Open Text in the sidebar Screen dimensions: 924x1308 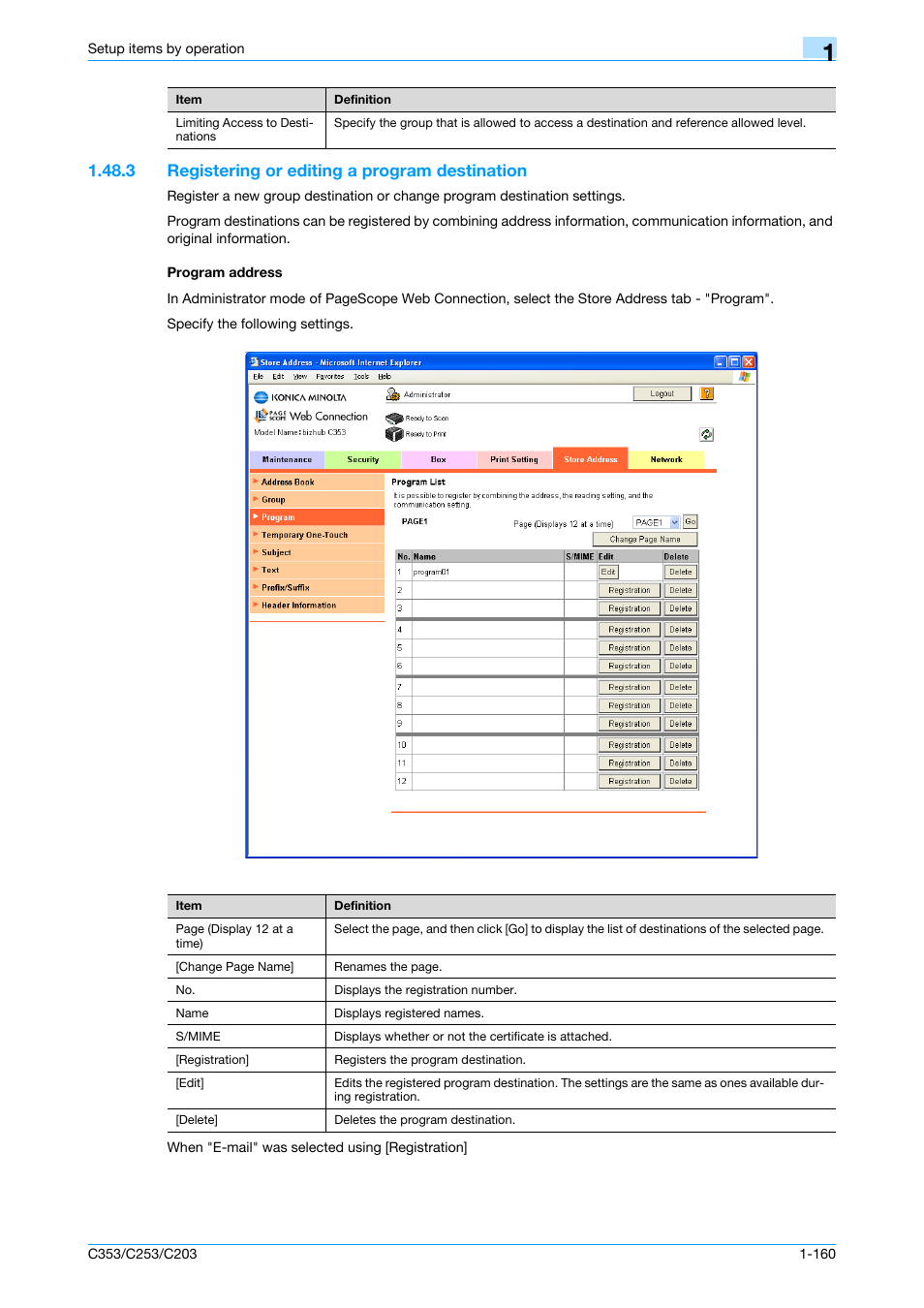tap(317, 570)
